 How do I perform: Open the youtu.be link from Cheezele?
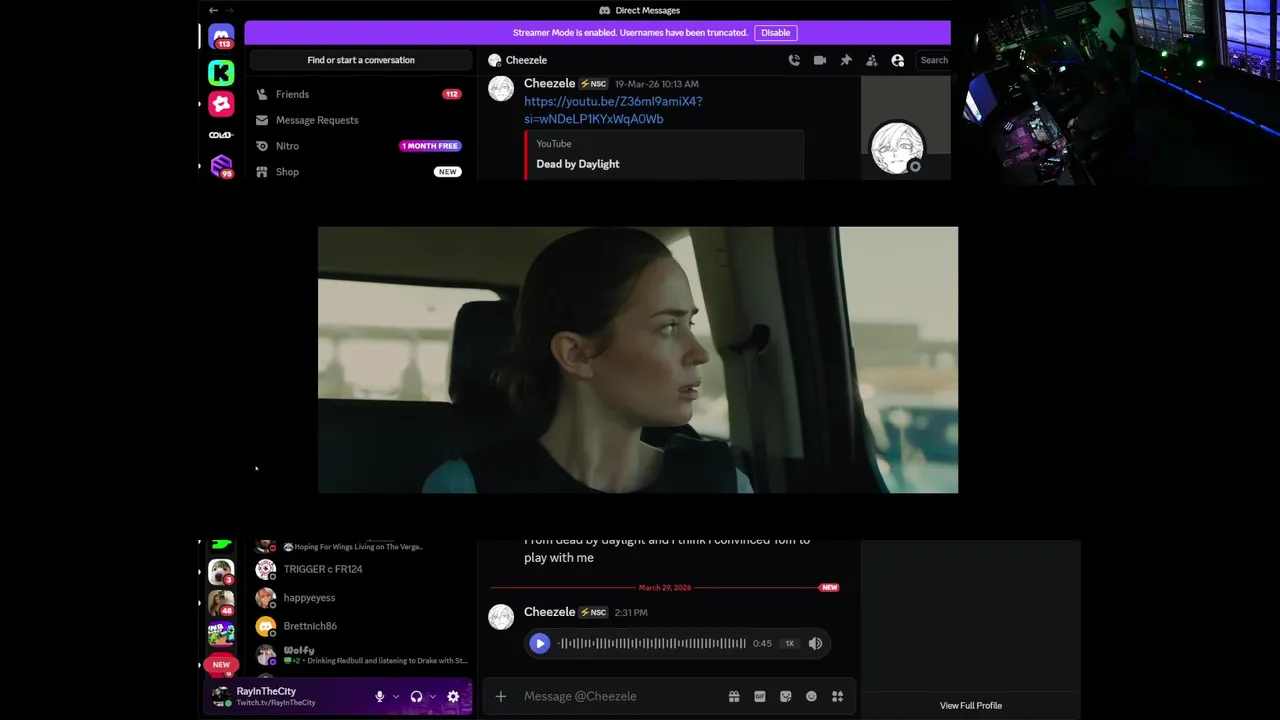613,110
